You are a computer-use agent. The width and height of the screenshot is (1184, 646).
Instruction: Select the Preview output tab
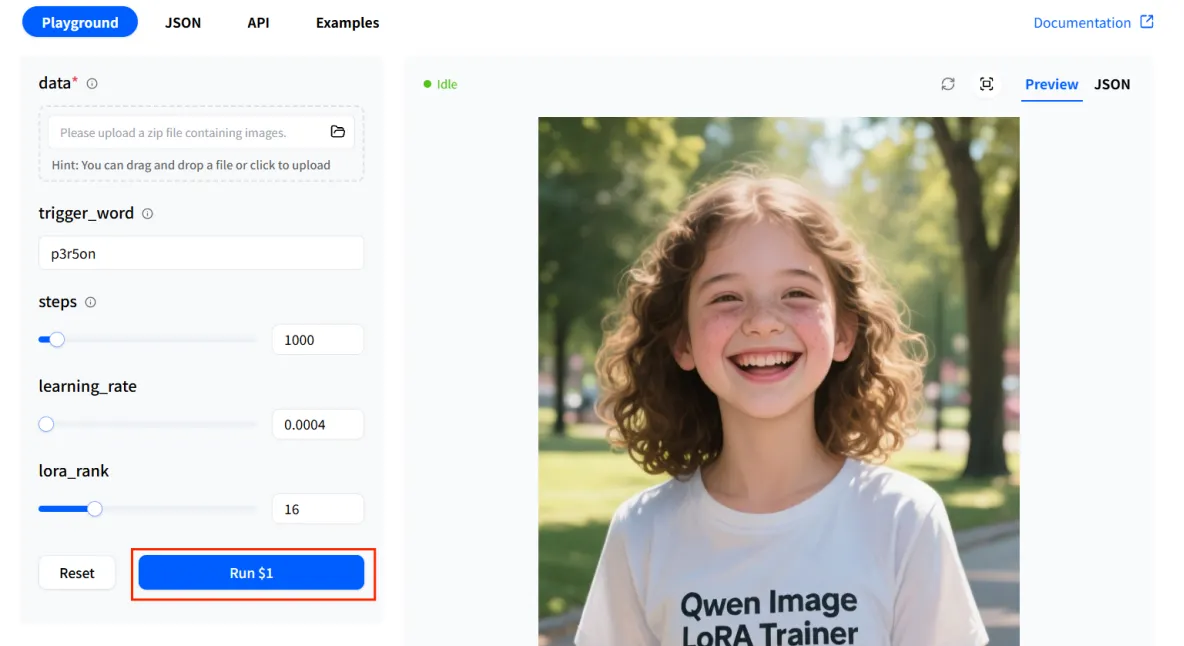click(x=1051, y=84)
